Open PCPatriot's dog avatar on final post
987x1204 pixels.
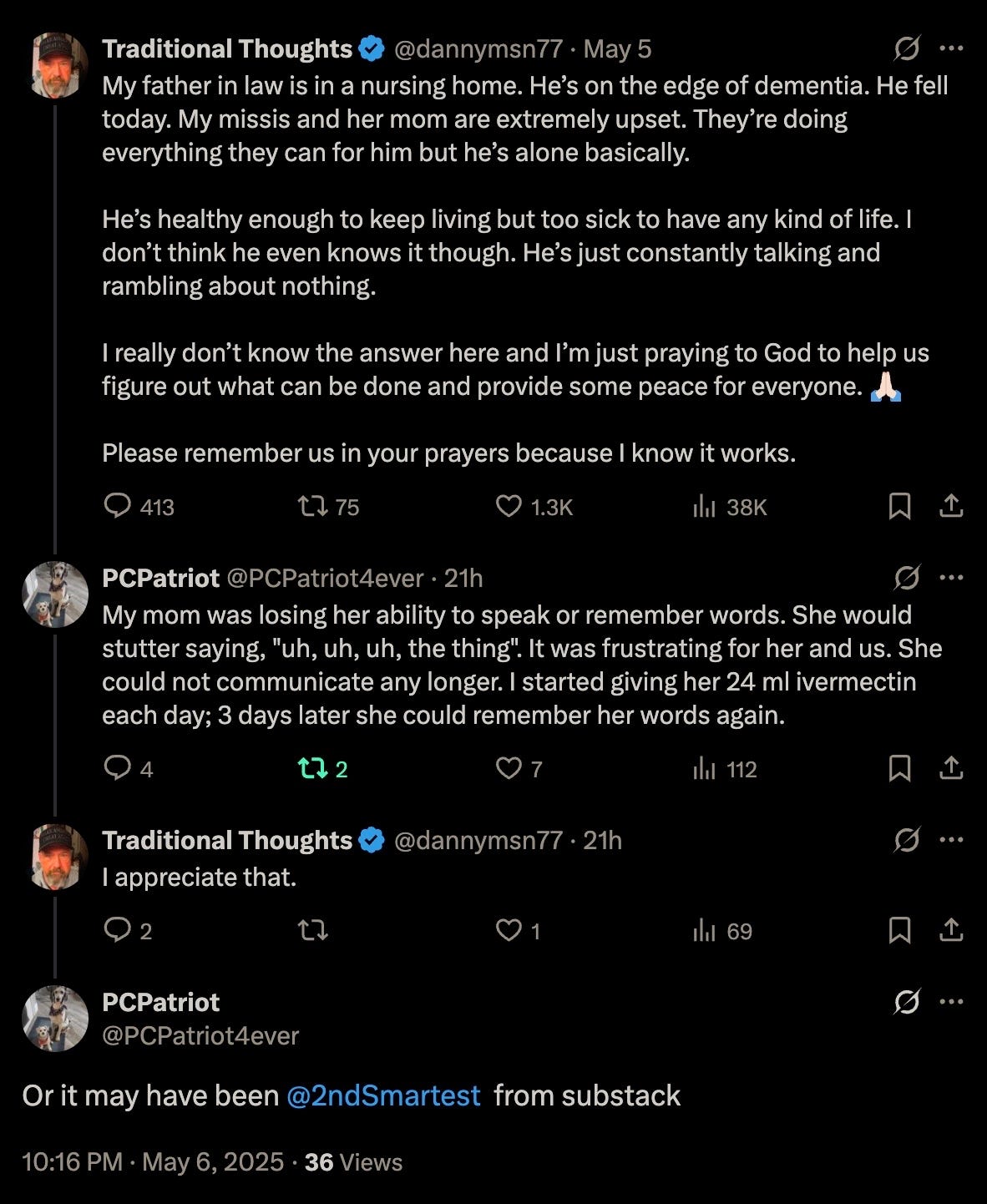tap(55, 1018)
